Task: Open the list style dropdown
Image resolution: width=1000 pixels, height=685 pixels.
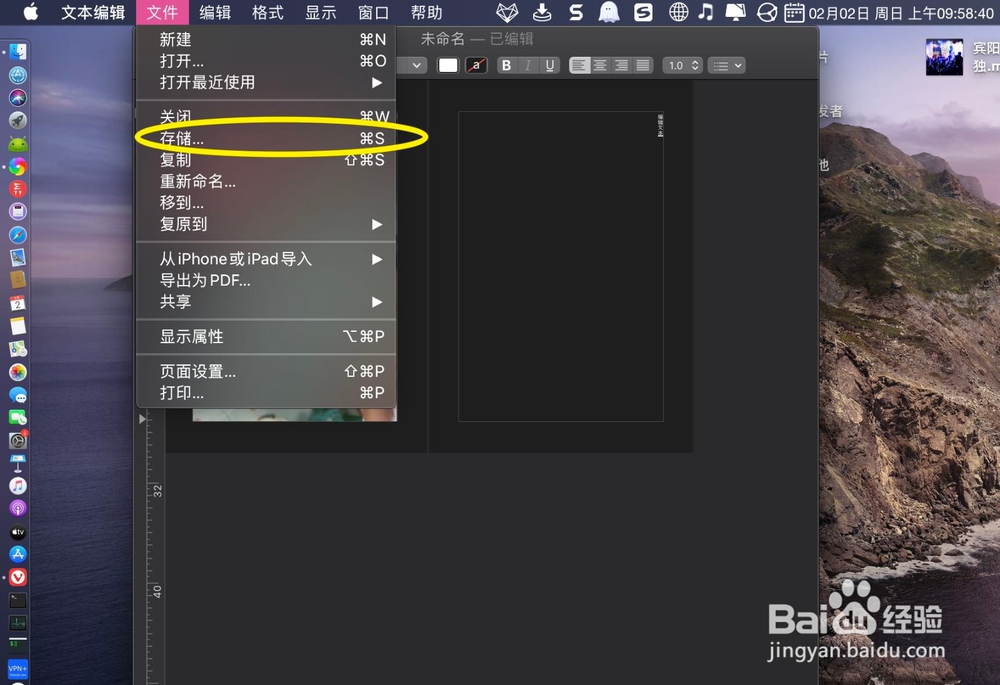Action: (726, 65)
